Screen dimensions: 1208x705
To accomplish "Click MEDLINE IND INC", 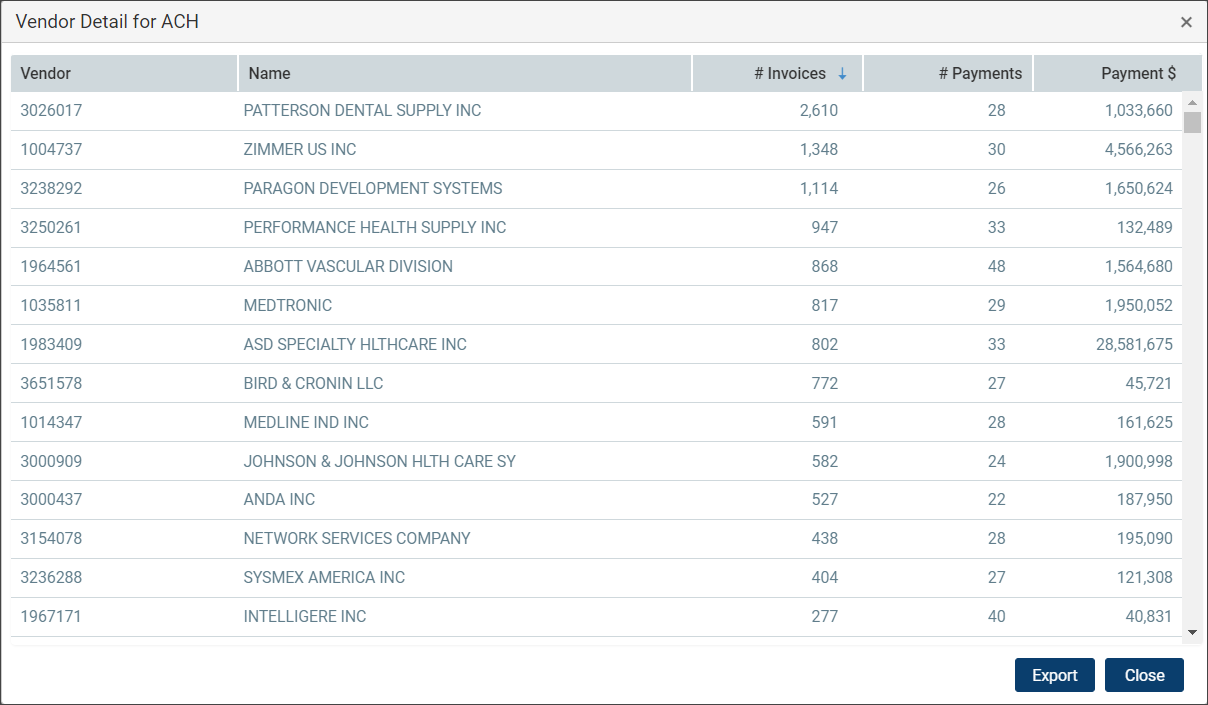I will coord(306,422).
